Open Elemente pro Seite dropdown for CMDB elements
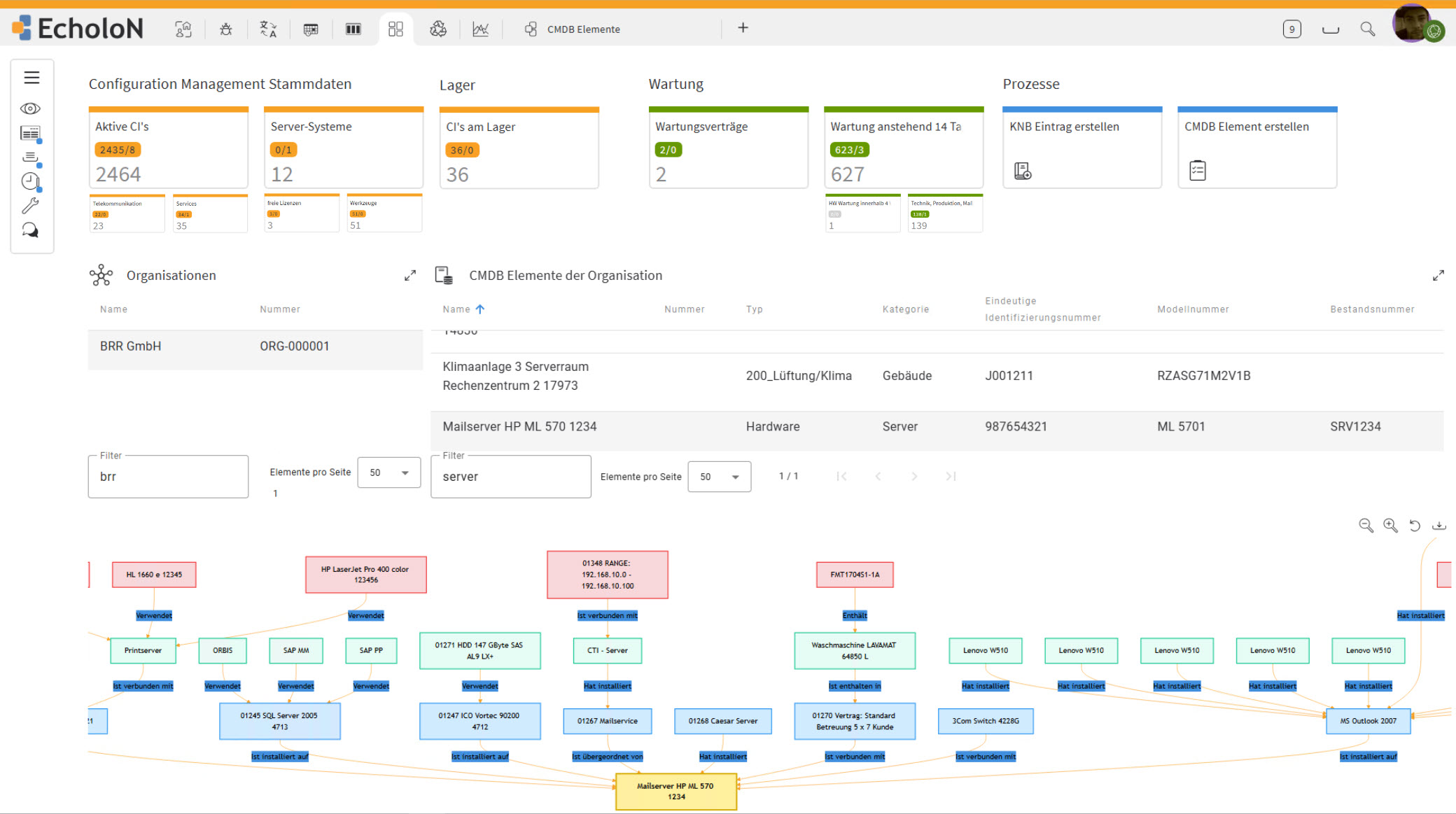The width and height of the screenshot is (1456, 814). click(719, 477)
